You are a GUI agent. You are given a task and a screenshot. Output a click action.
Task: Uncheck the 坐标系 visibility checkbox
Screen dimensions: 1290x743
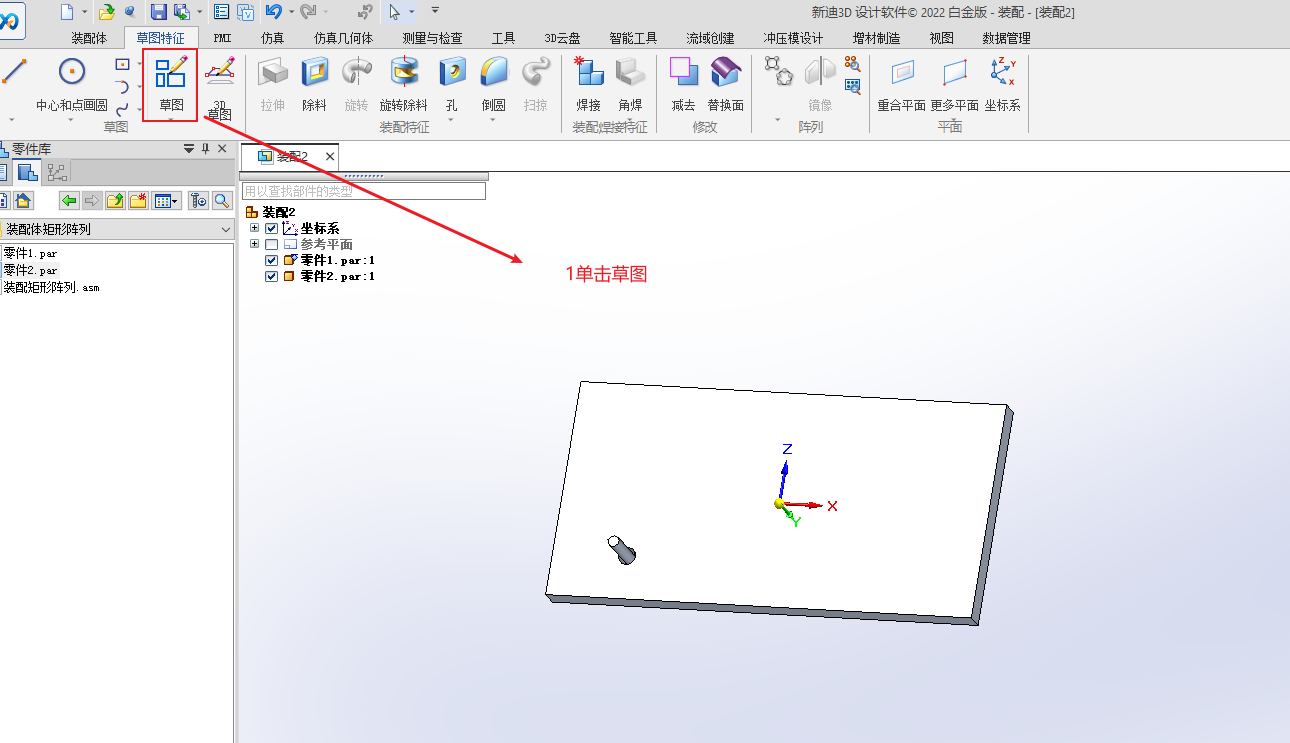pyautogui.click(x=272, y=229)
